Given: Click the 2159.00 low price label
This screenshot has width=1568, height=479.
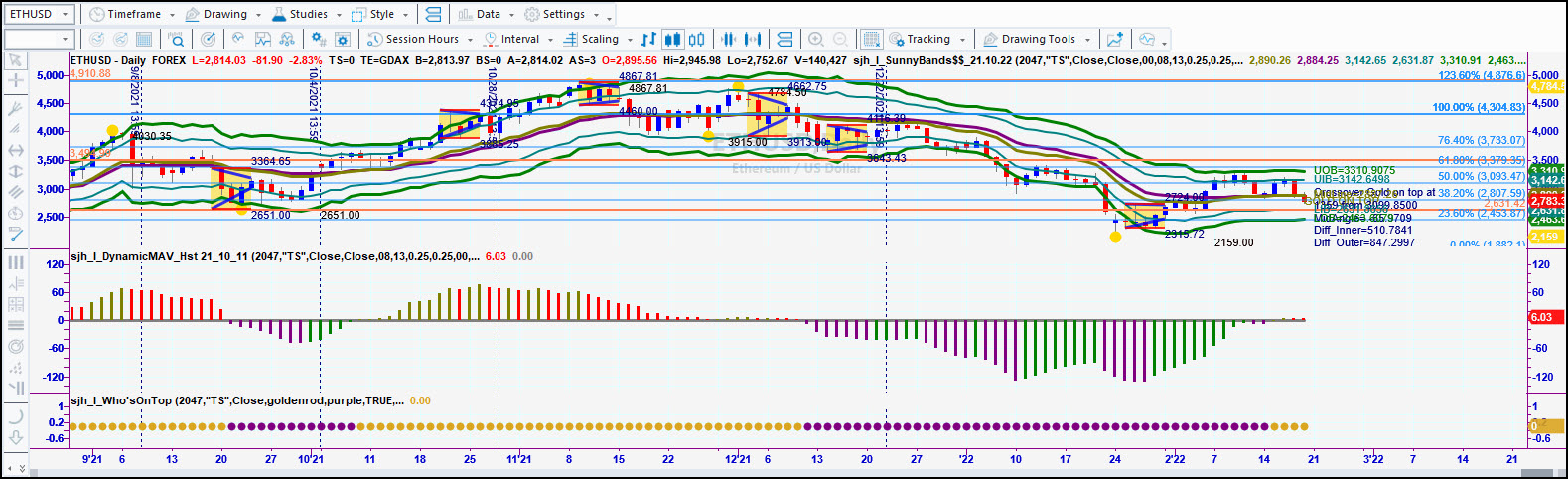Looking at the screenshot, I should pyautogui.click(x=1233, y=242).
